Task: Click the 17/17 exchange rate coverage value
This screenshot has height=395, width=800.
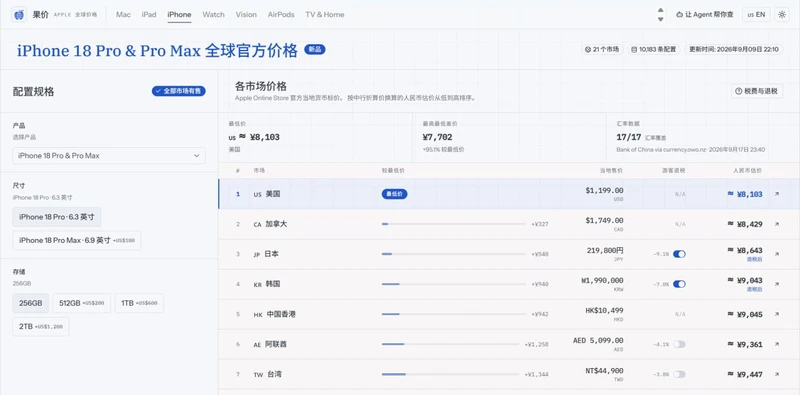Action: (x=629, y=137)
